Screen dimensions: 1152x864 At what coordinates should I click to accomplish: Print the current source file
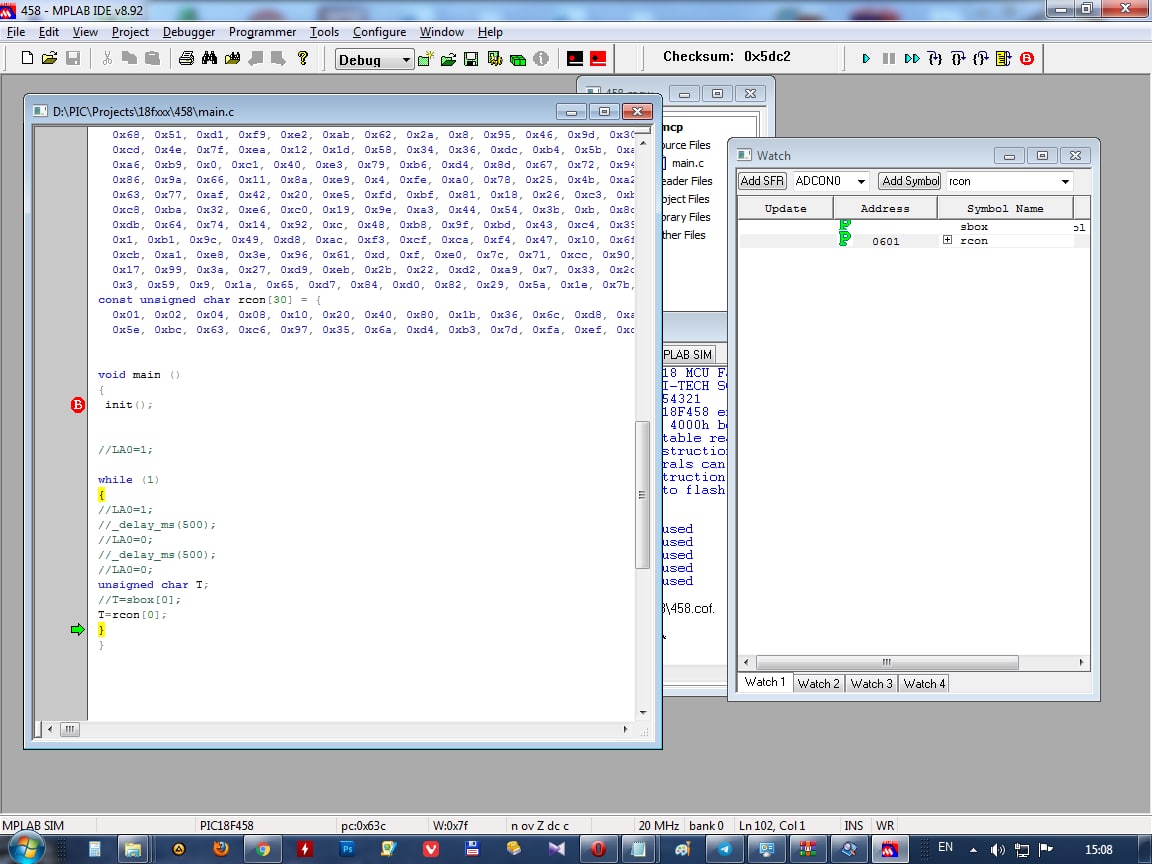click(x=187, y=58)
